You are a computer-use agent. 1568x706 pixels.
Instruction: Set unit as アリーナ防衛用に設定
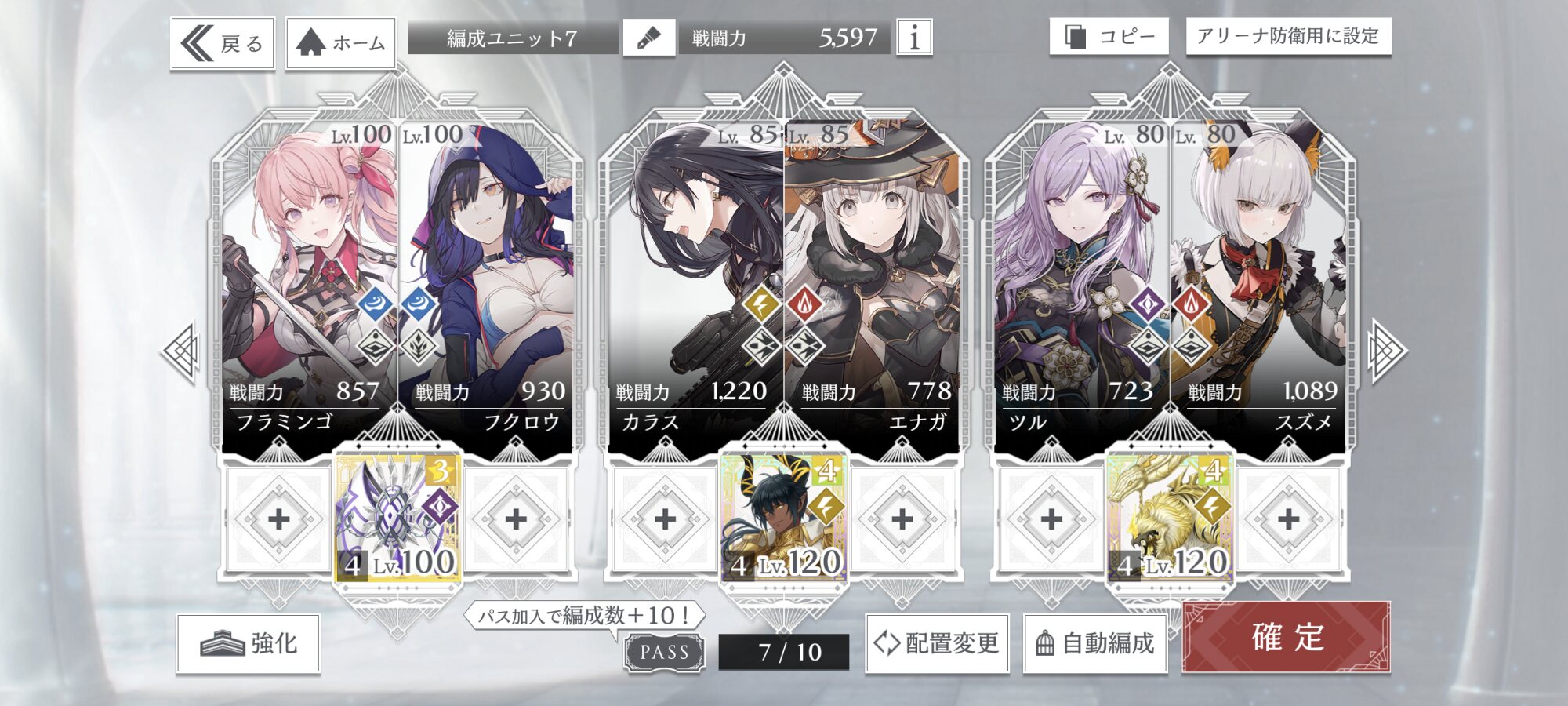click(1288, 36)
